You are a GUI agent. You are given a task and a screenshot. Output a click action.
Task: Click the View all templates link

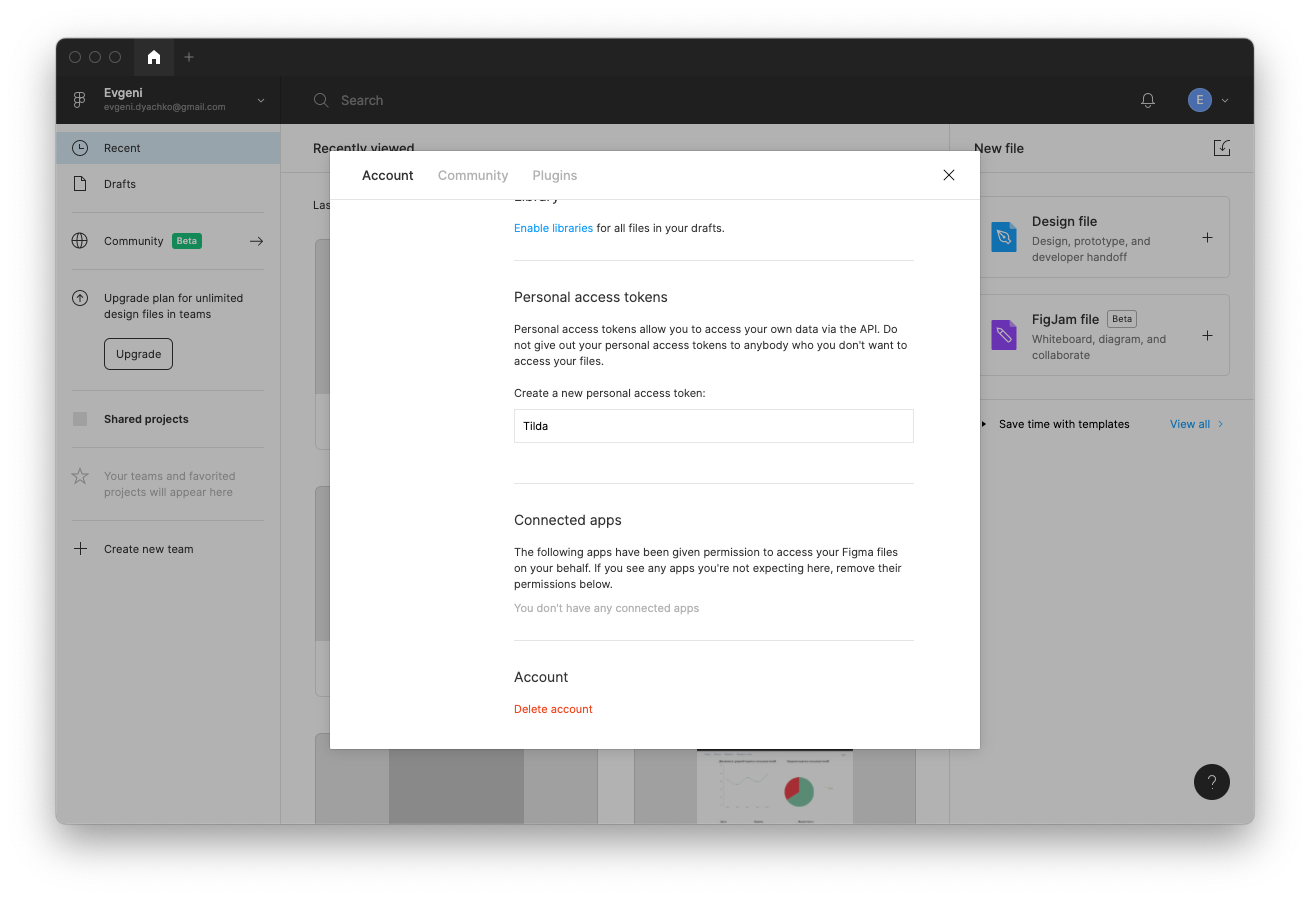pyautogui.click(x=1197, y=424)
